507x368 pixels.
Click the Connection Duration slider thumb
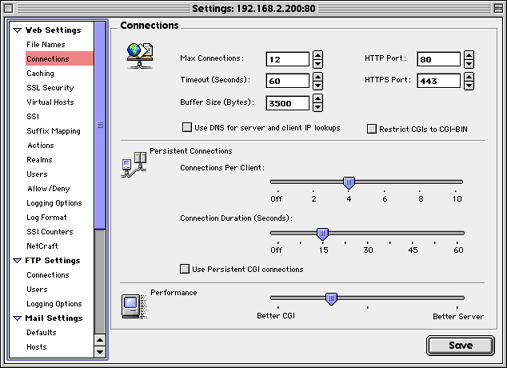click(x=322, y=234)
